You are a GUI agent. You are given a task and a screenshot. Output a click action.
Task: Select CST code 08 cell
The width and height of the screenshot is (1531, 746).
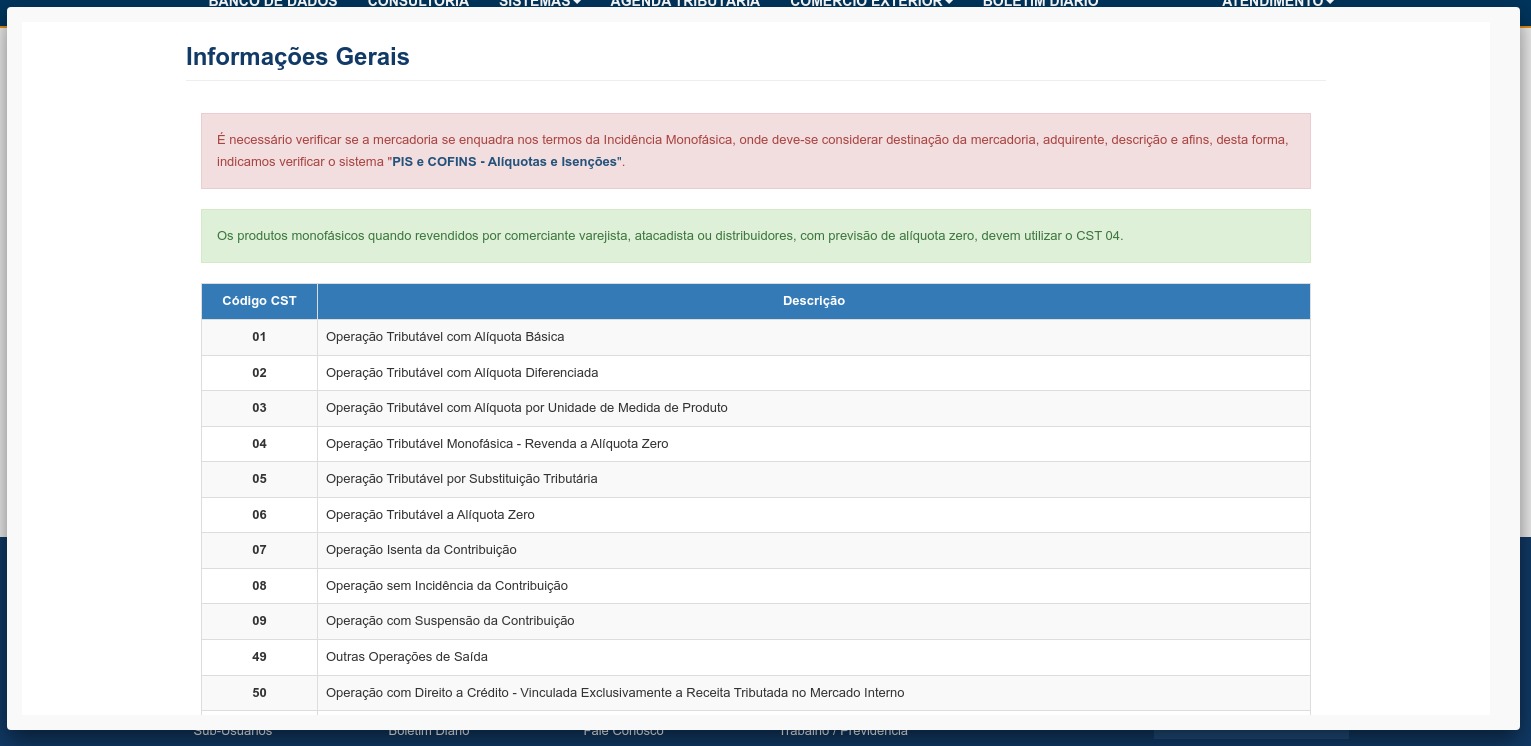(x=259, y=586)
